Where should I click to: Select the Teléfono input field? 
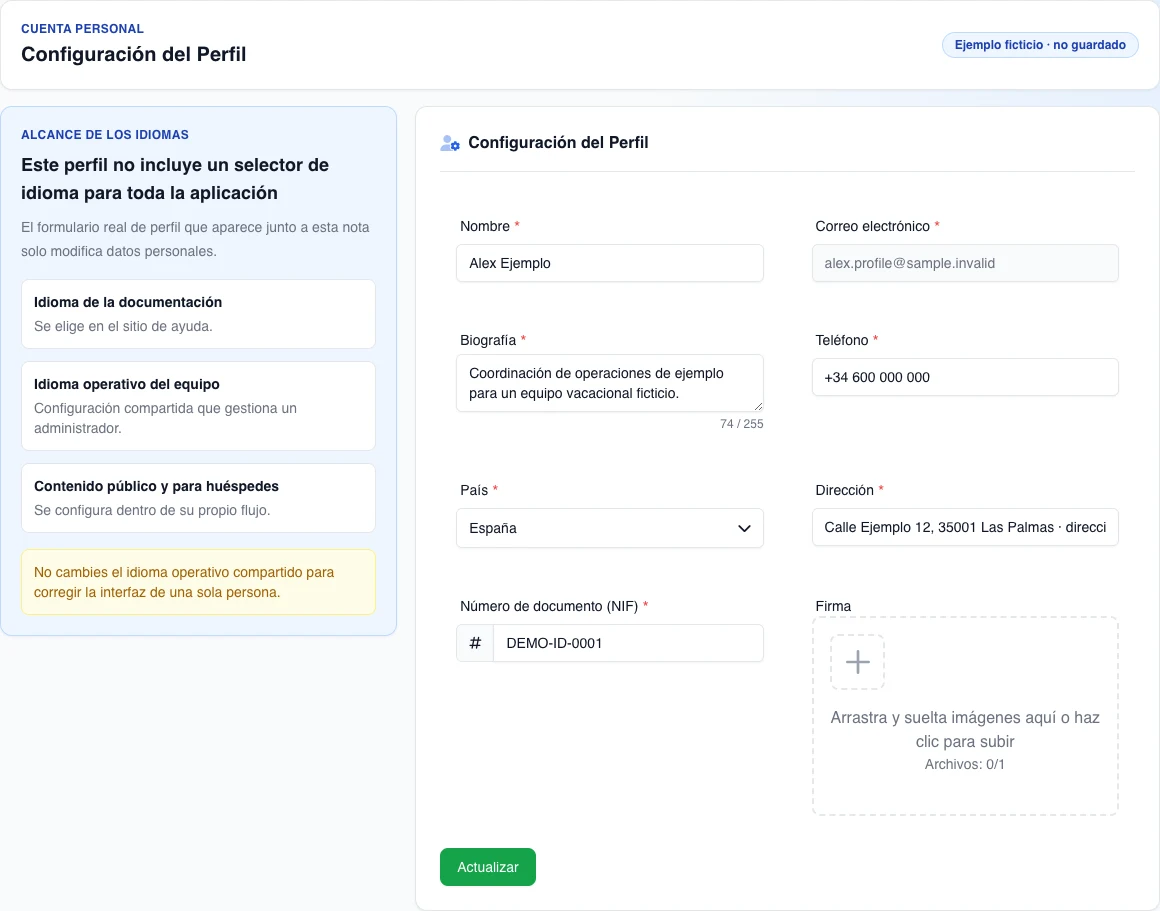point(965,377)
